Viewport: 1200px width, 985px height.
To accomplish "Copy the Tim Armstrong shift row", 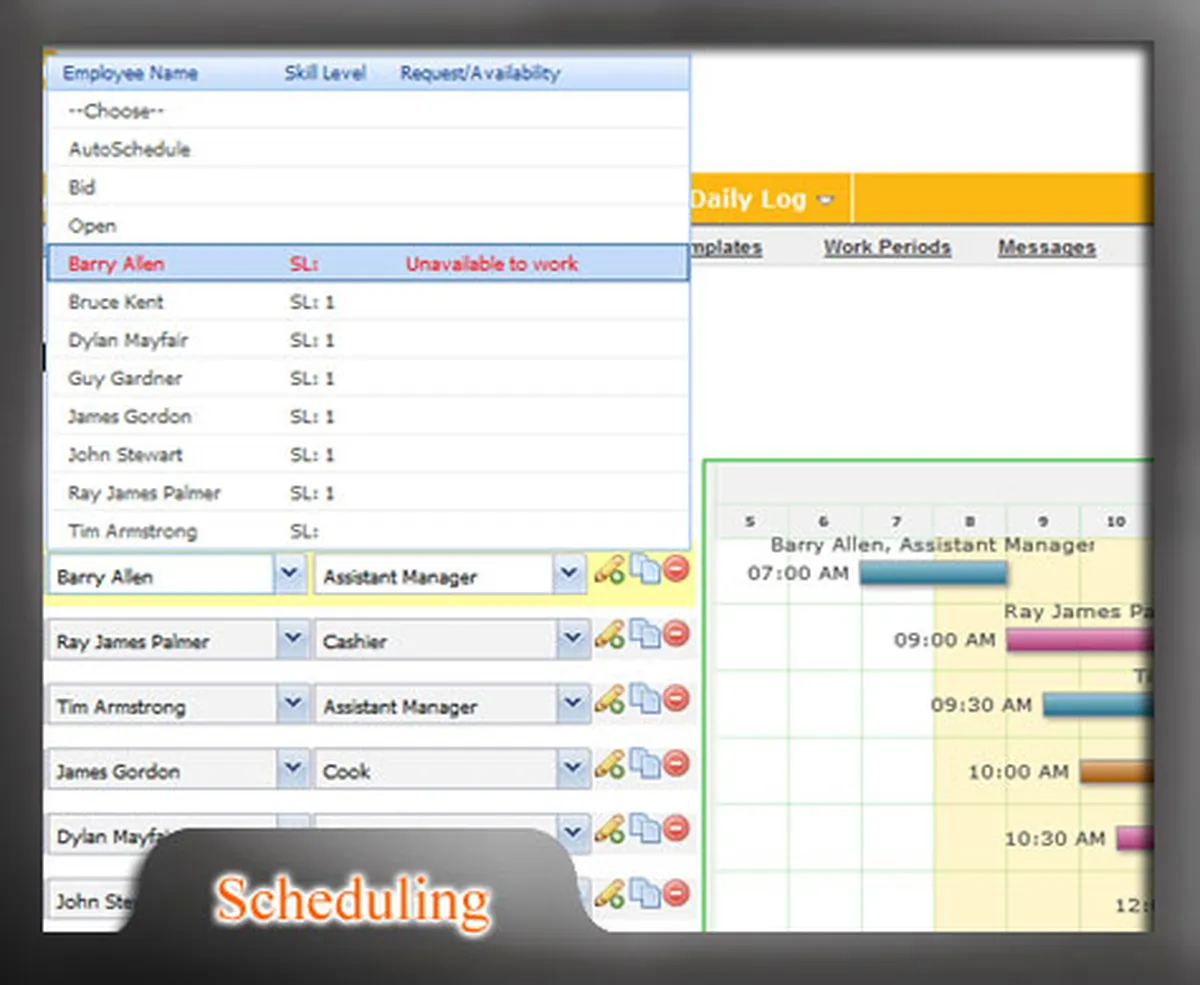I will pyautogui.click(x=644, y=699).
